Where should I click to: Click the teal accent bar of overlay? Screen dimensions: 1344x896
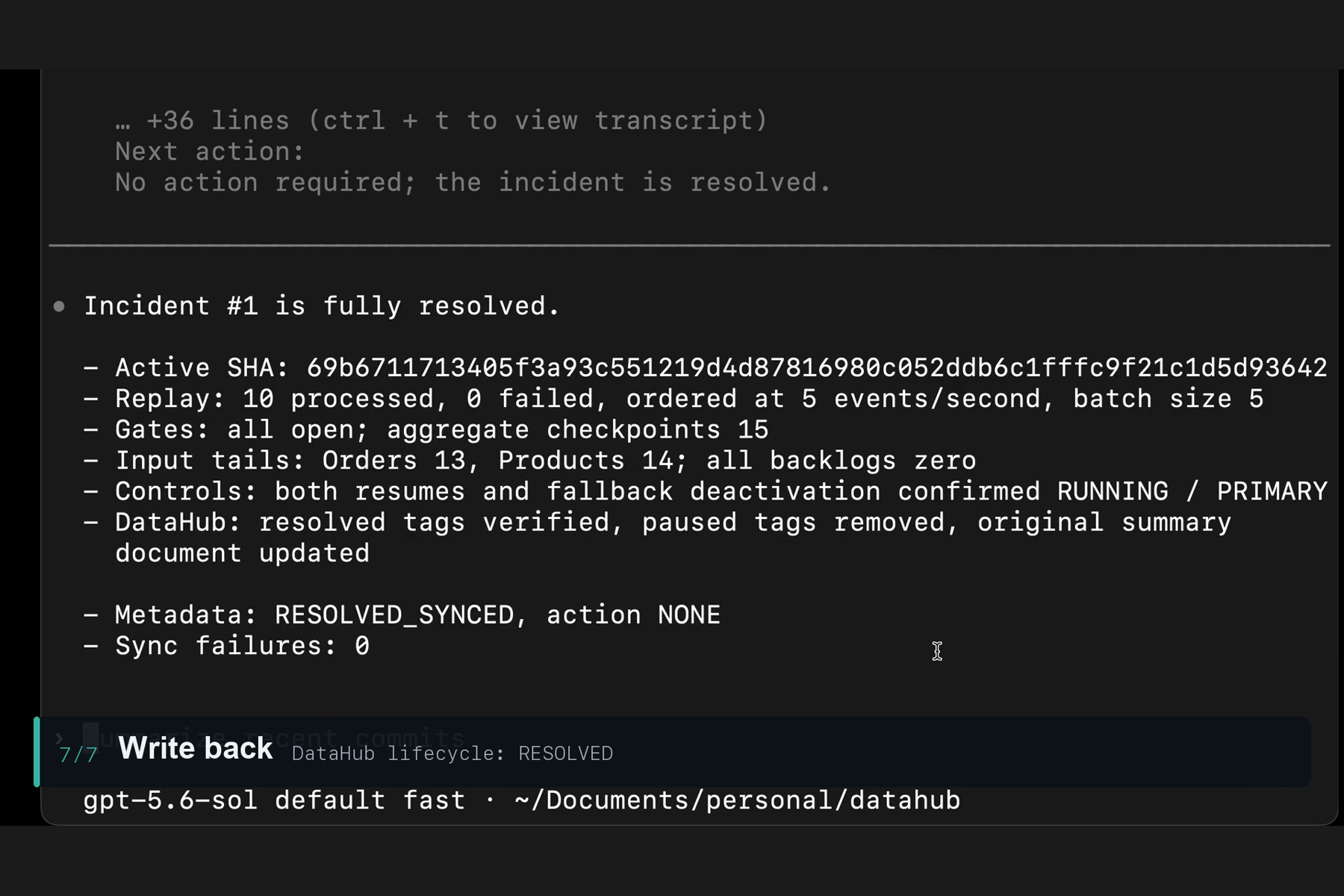pyautogui.click(x=37, y=752)
